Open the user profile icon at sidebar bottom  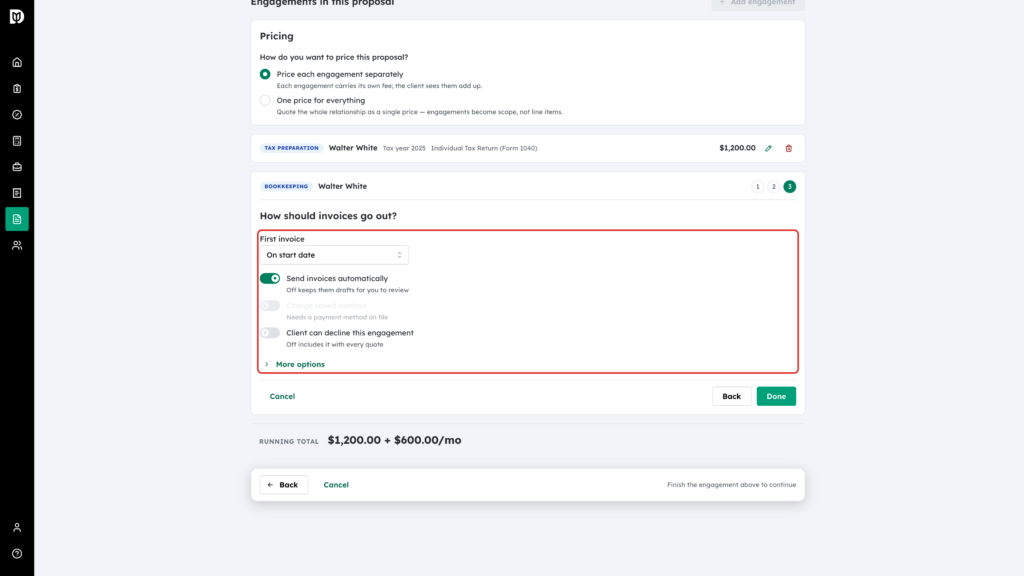point(17,528)
